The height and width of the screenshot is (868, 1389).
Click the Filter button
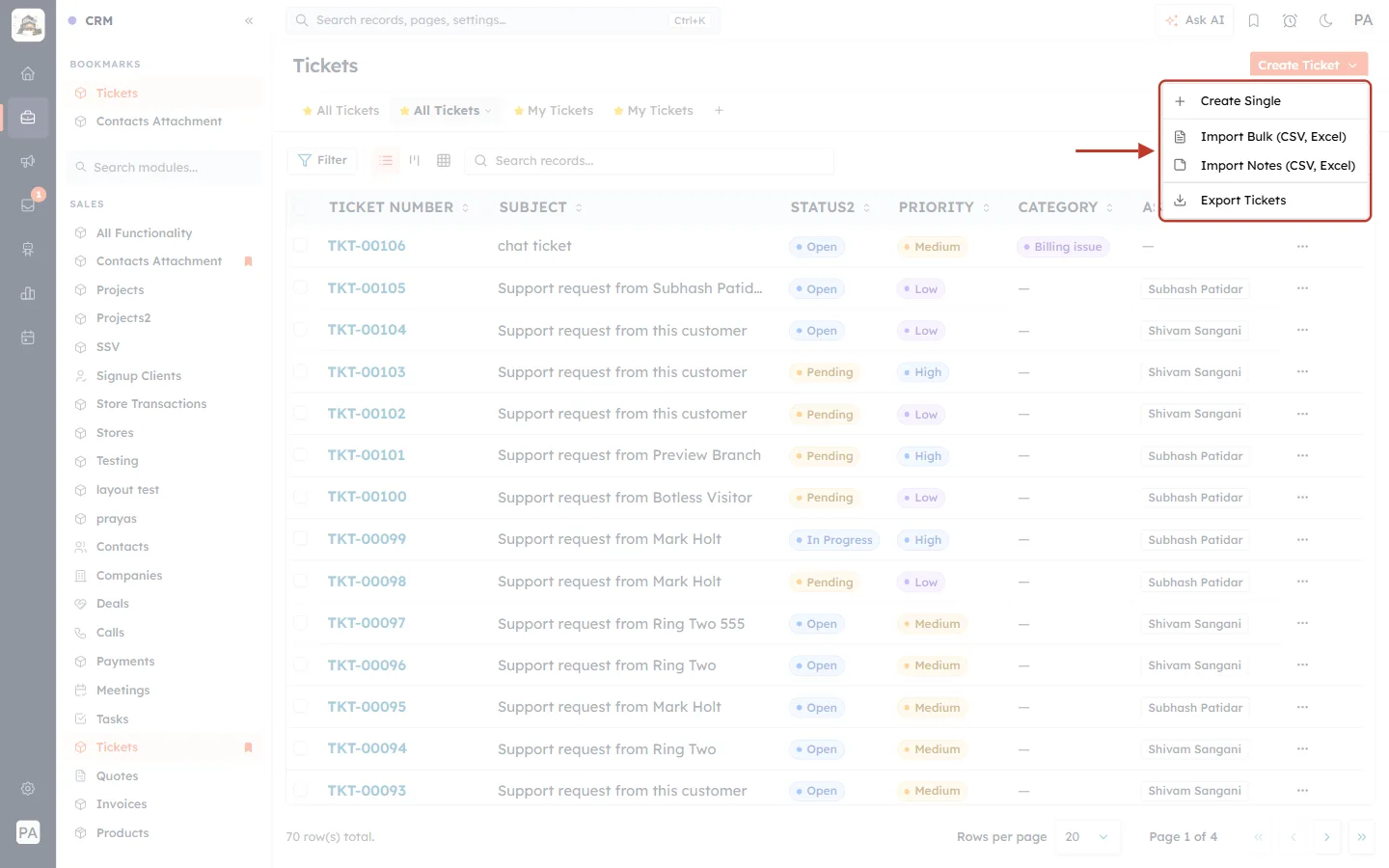pyautogui.click(x=322, y=160)
